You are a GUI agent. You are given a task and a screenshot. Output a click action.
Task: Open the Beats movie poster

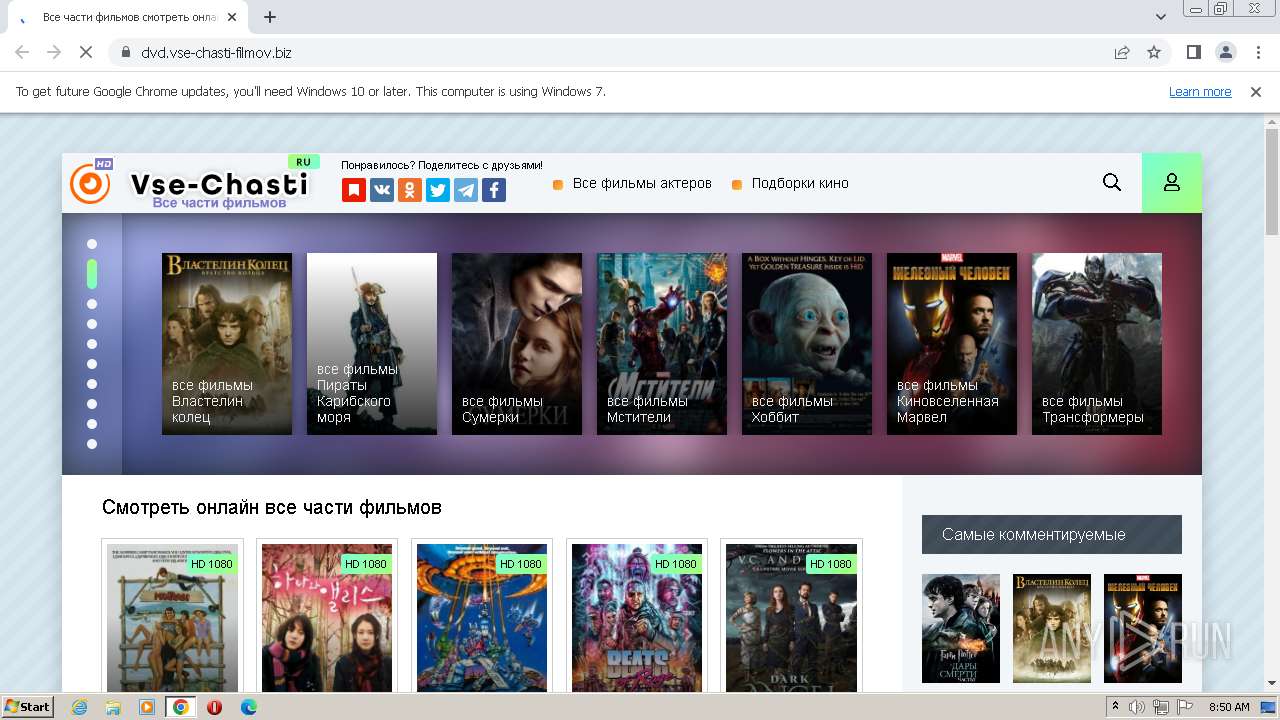(x=637, y=618)
